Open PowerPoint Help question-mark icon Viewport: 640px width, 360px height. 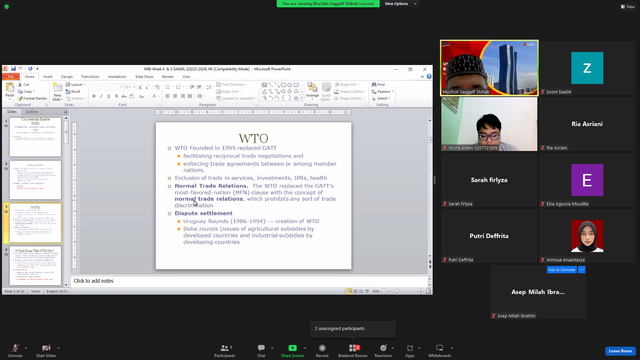pyautogui.click(x=429, y=76)
